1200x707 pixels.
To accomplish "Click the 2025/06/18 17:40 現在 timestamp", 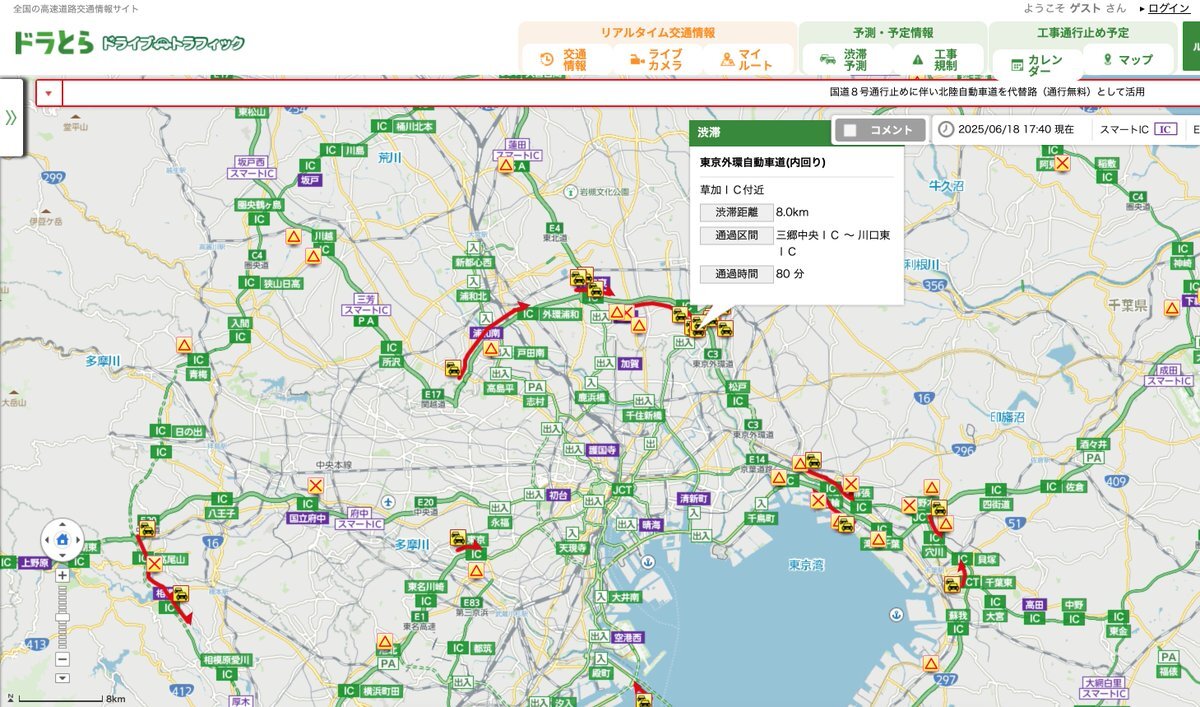I will [1016, 129].
